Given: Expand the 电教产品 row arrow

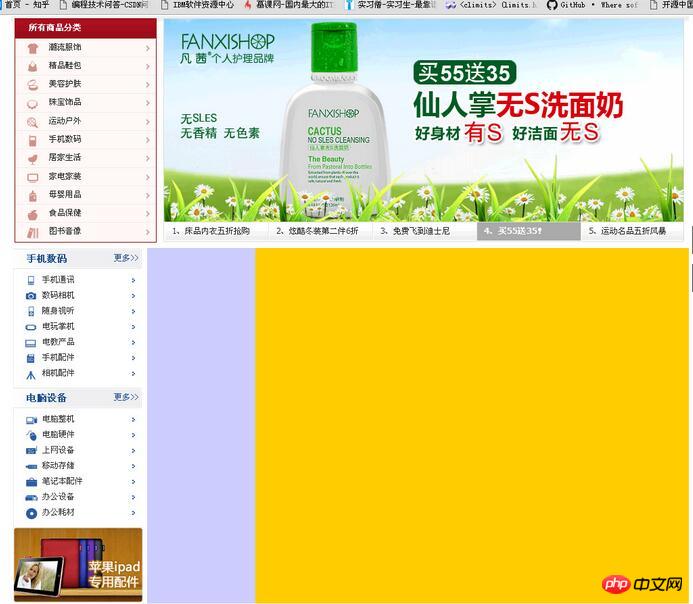Looking at the screenshot, I should pos(133,342).
